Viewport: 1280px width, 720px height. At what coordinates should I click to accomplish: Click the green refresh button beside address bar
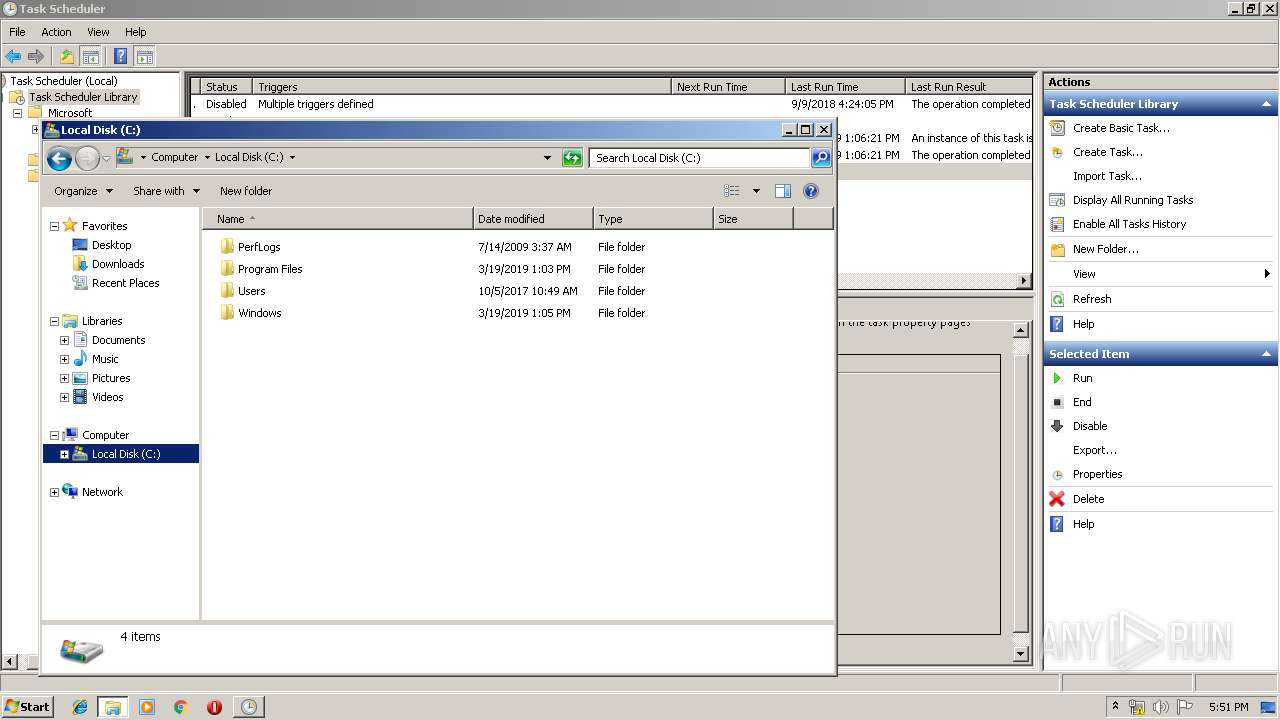coord(572,158)
